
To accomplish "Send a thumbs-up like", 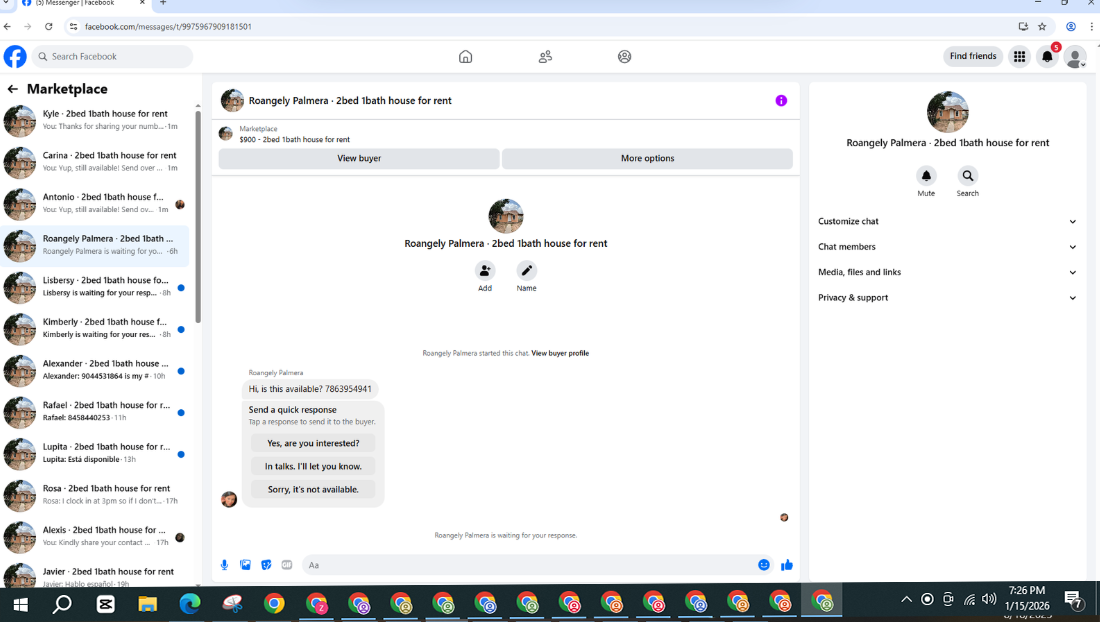I will coord(787,565).
